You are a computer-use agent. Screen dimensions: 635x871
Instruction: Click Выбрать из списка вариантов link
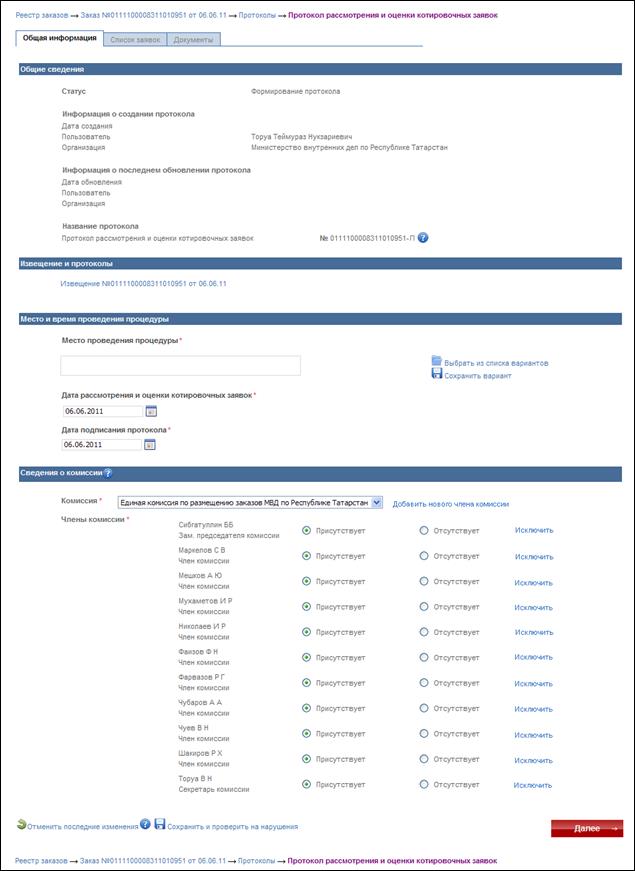pyautogui.click(x=496, y=363)
